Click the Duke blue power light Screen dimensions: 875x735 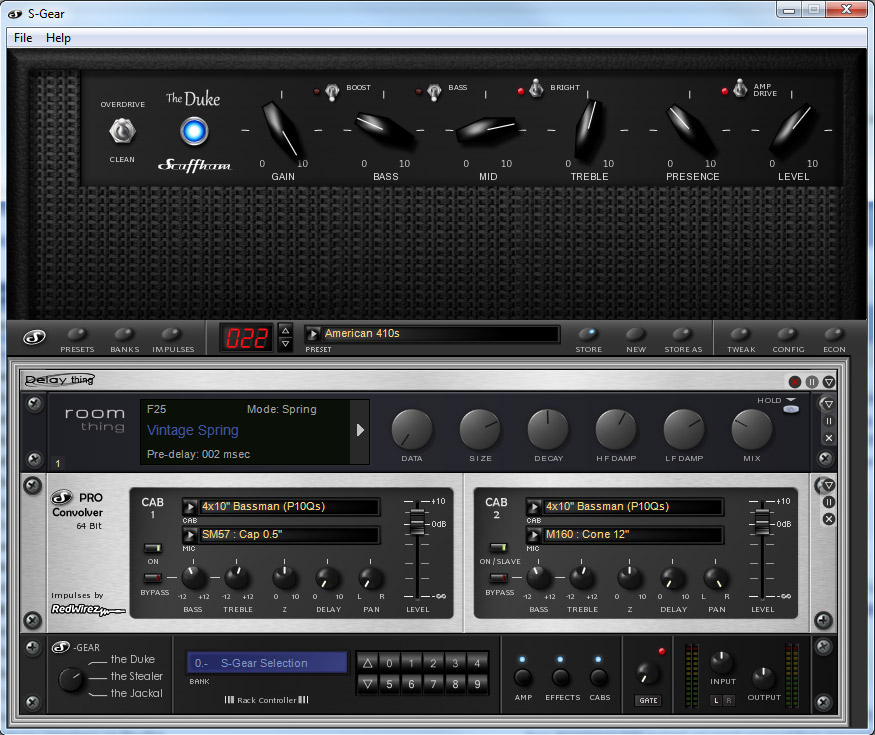(194, 131)
